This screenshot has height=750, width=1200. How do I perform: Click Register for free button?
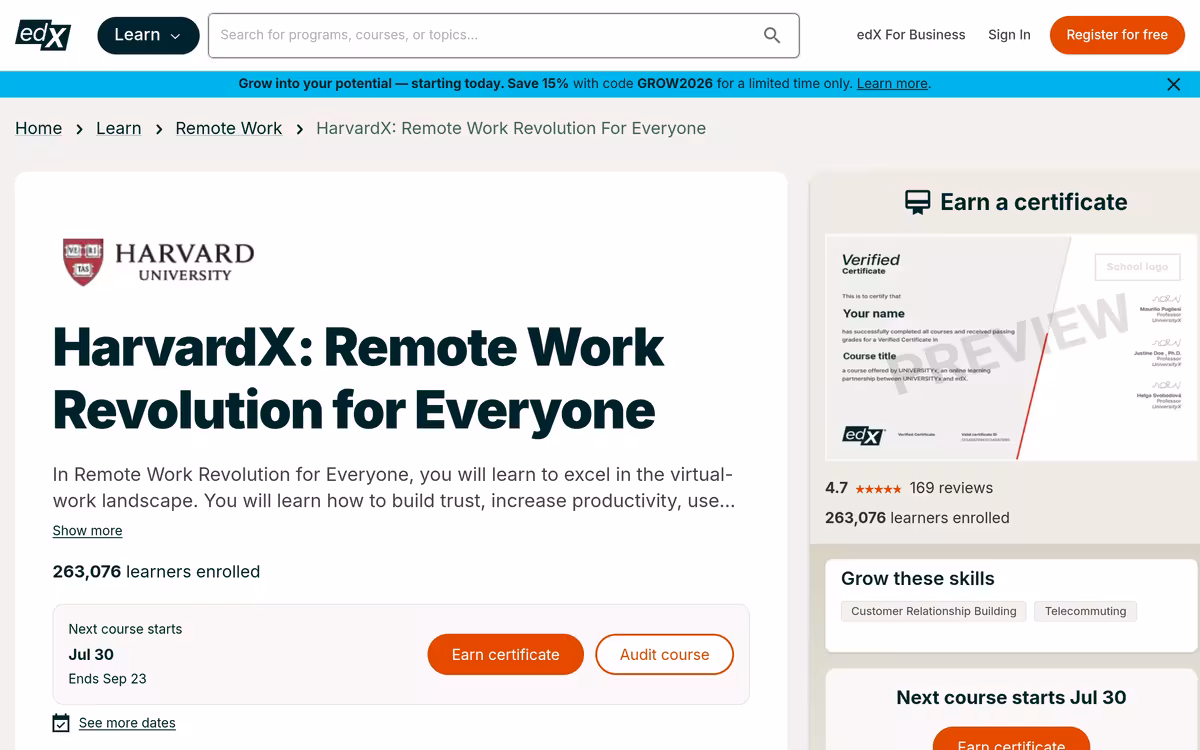tap(1117, 35)
